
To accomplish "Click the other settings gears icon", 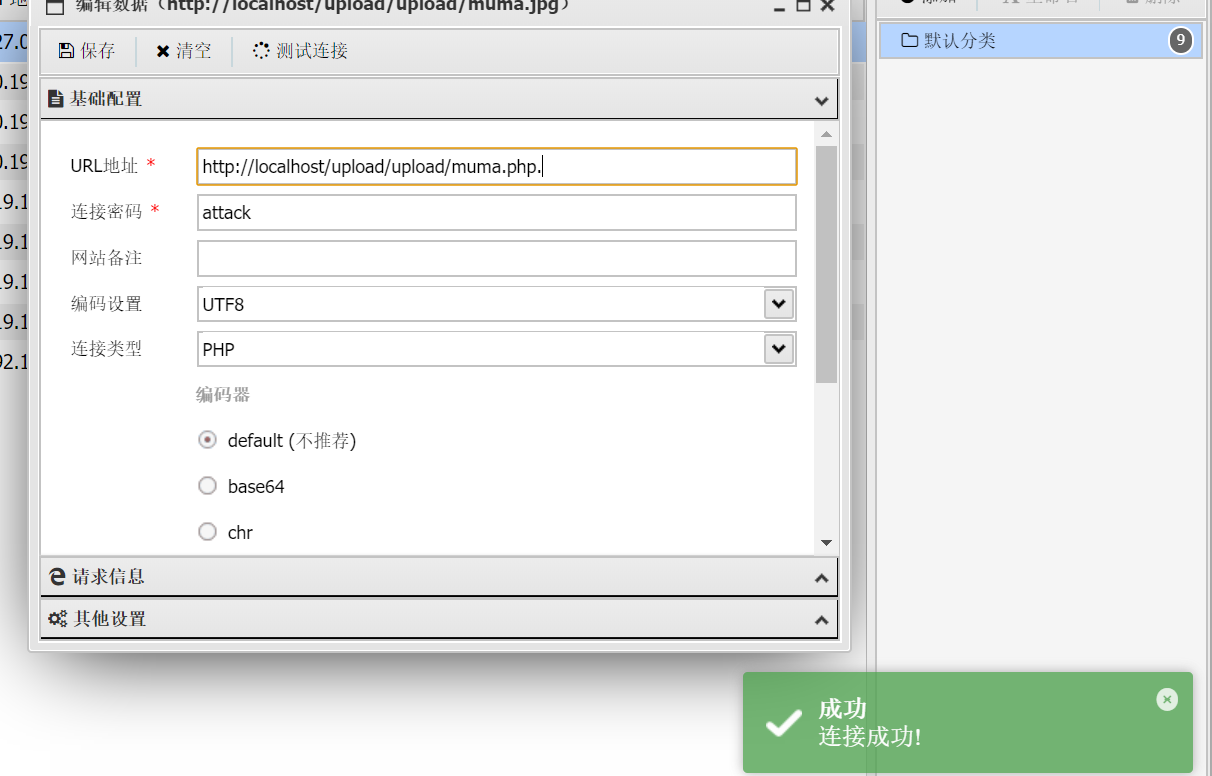I will [58, 619].
